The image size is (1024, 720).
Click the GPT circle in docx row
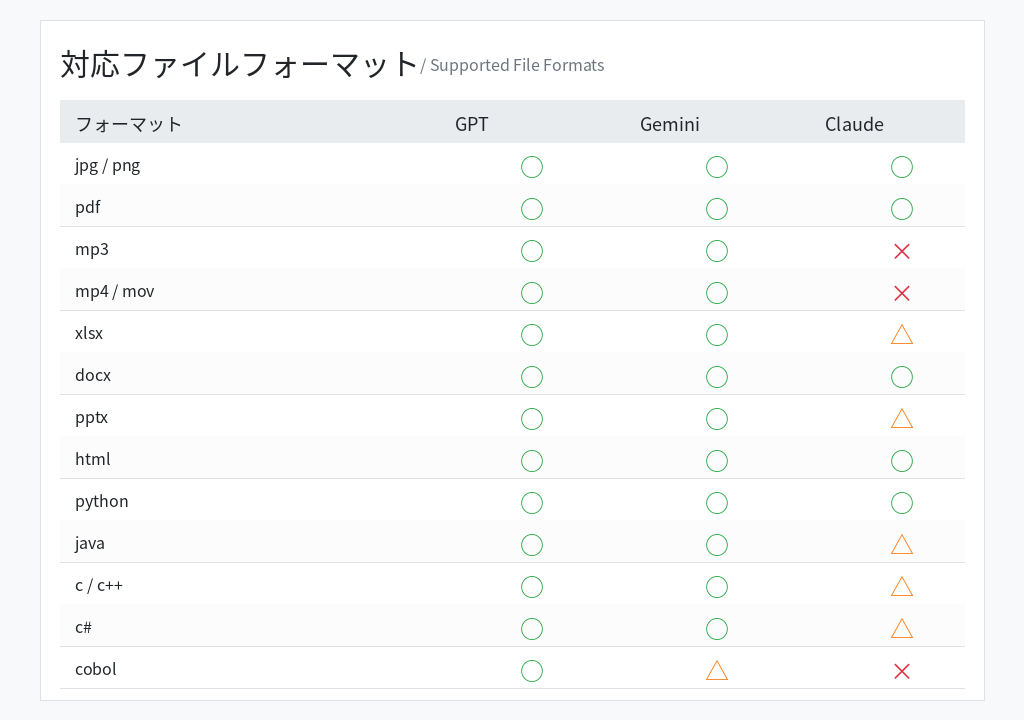click(532, 377)
